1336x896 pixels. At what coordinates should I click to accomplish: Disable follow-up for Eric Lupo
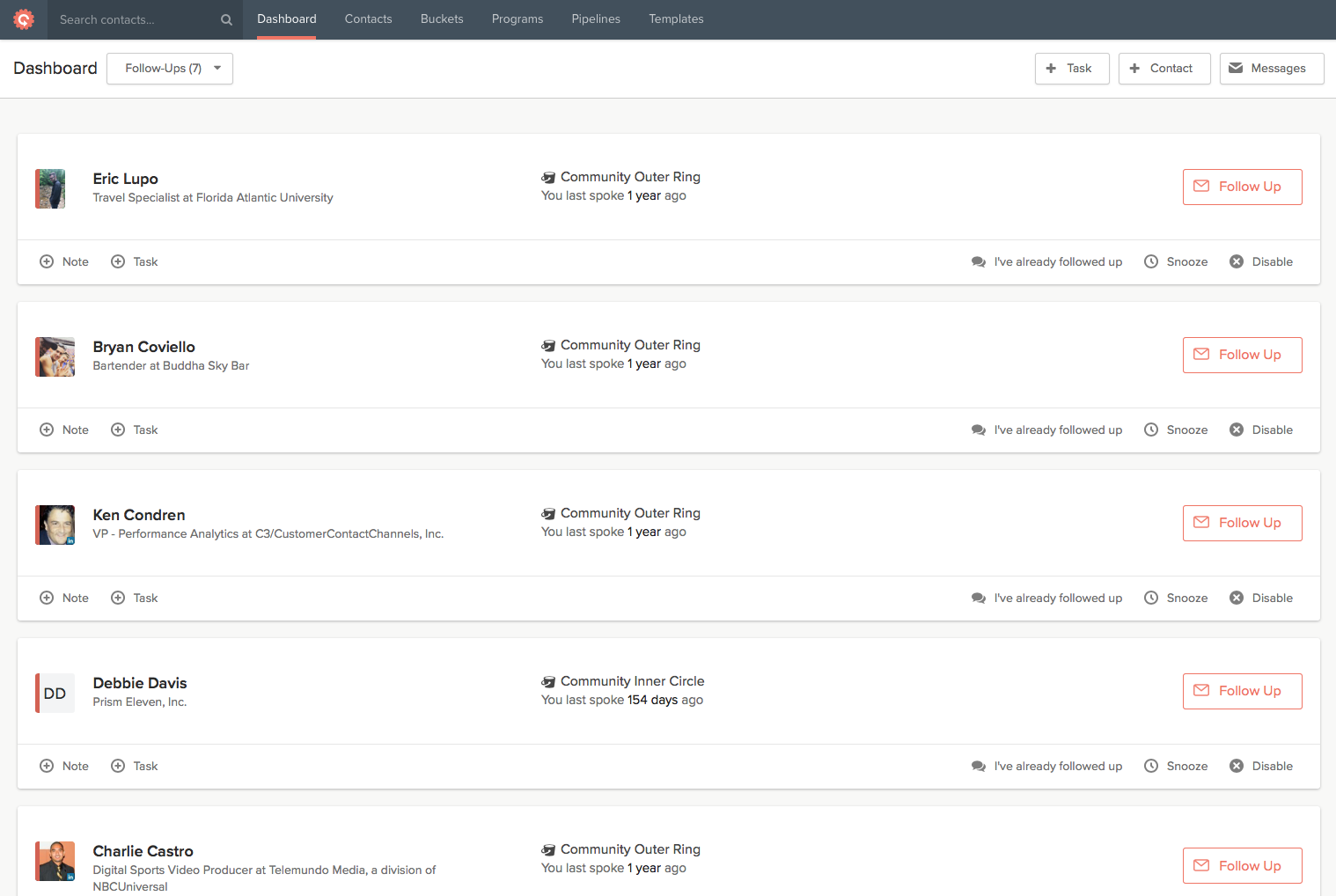(1261, 261)
